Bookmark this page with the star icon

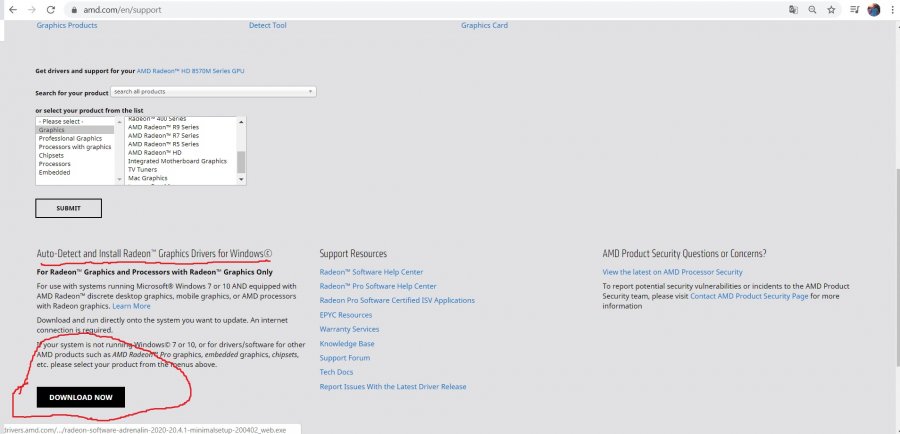point(831,10)
